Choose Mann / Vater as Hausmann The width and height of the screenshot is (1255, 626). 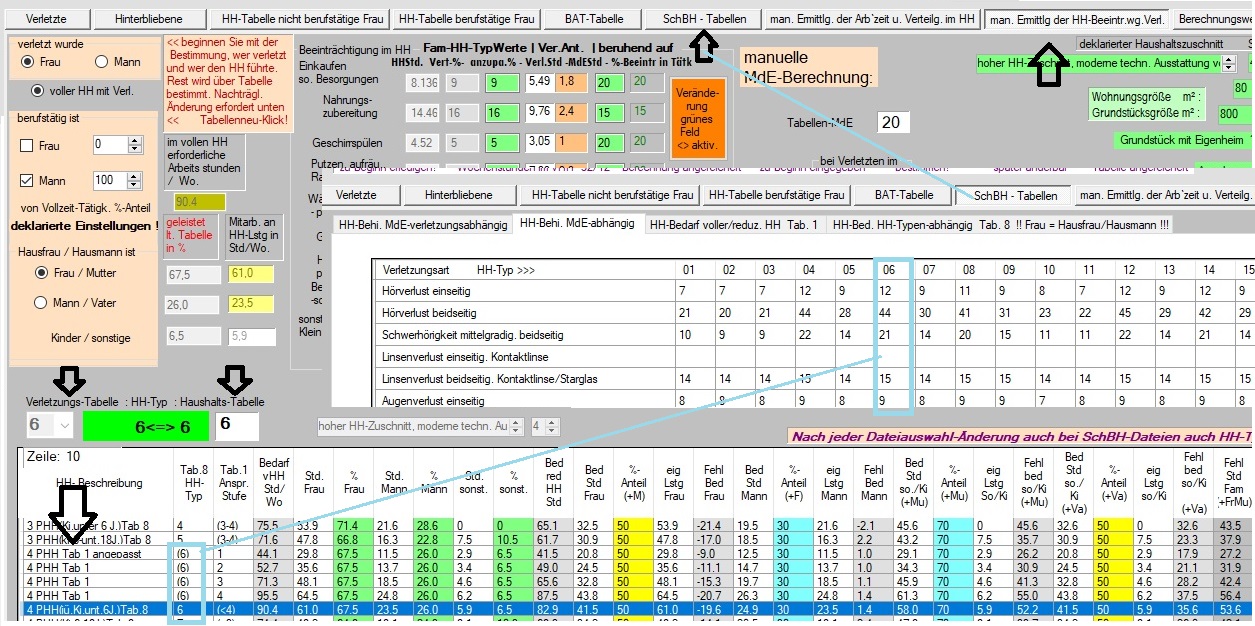[42, 303]
